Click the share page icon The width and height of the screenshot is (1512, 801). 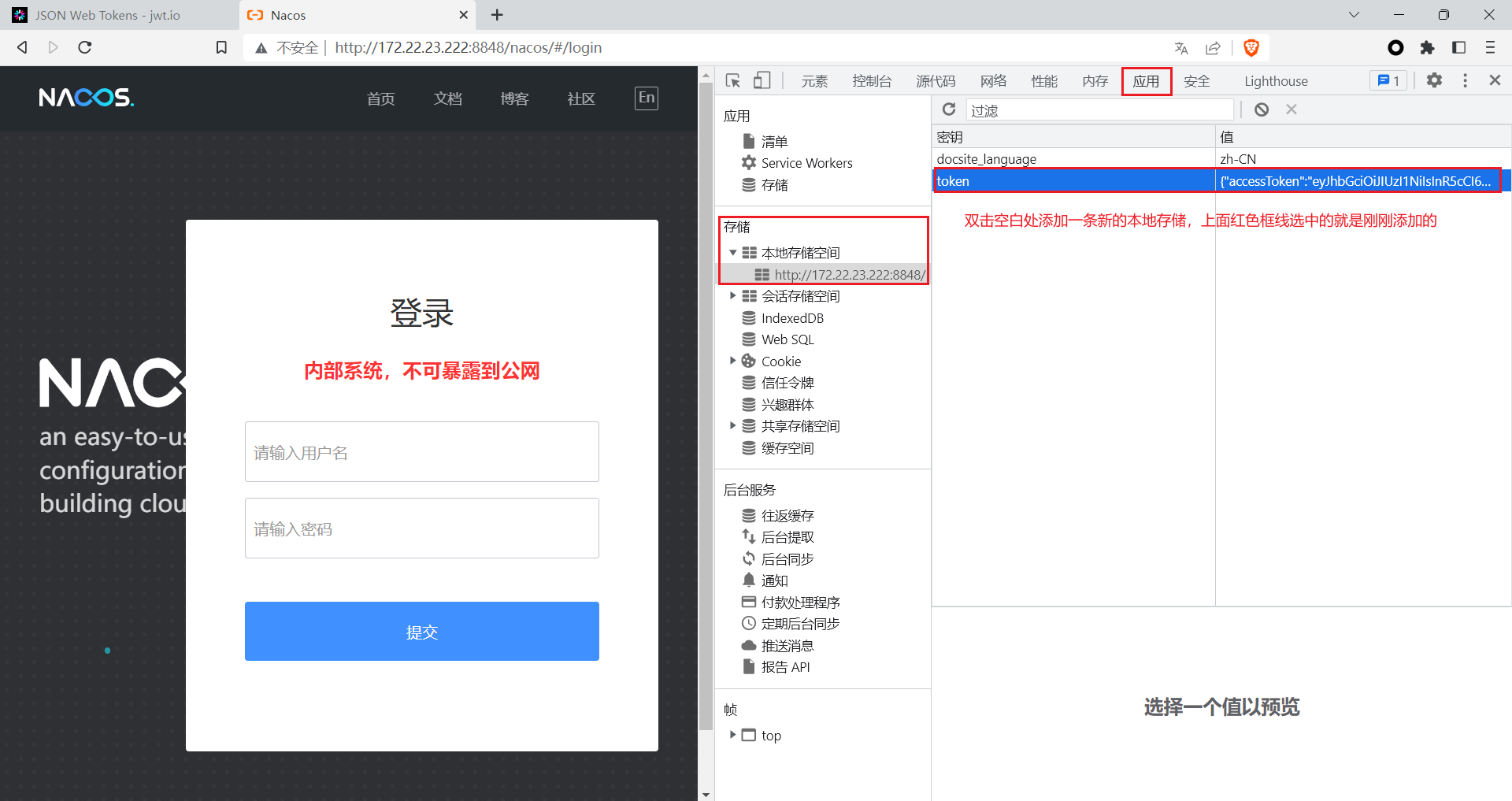point(1213,48)
